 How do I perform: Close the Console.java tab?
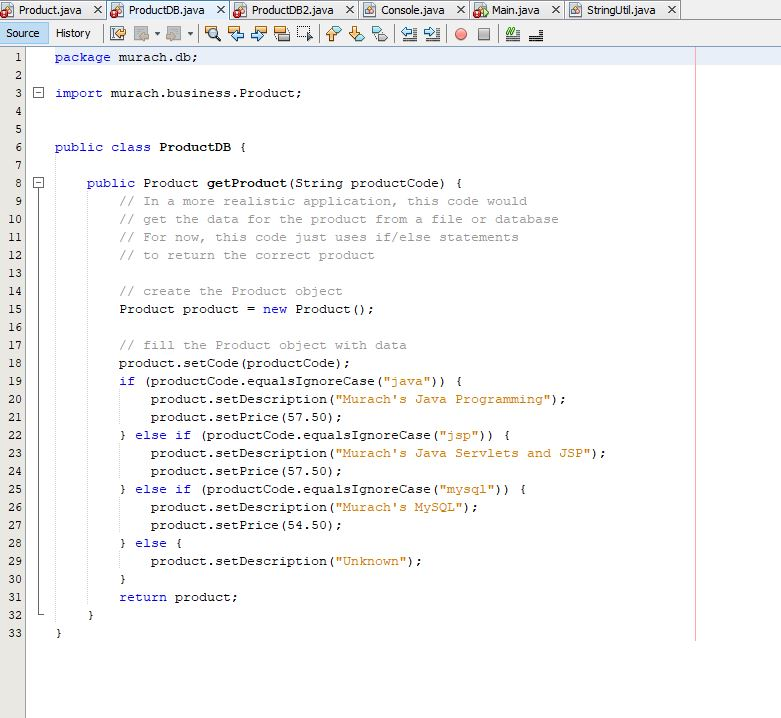click(461, 10)
